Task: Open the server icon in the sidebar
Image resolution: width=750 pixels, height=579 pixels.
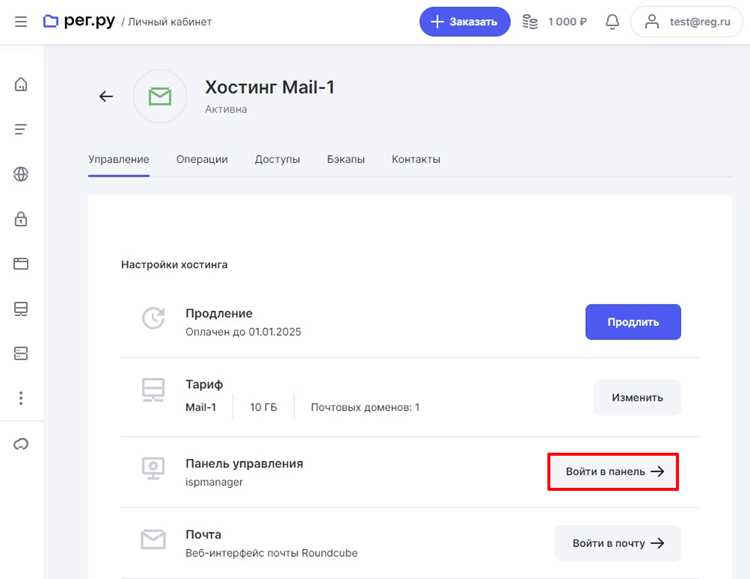Action: pyautogui.click(x=21, y=353)
